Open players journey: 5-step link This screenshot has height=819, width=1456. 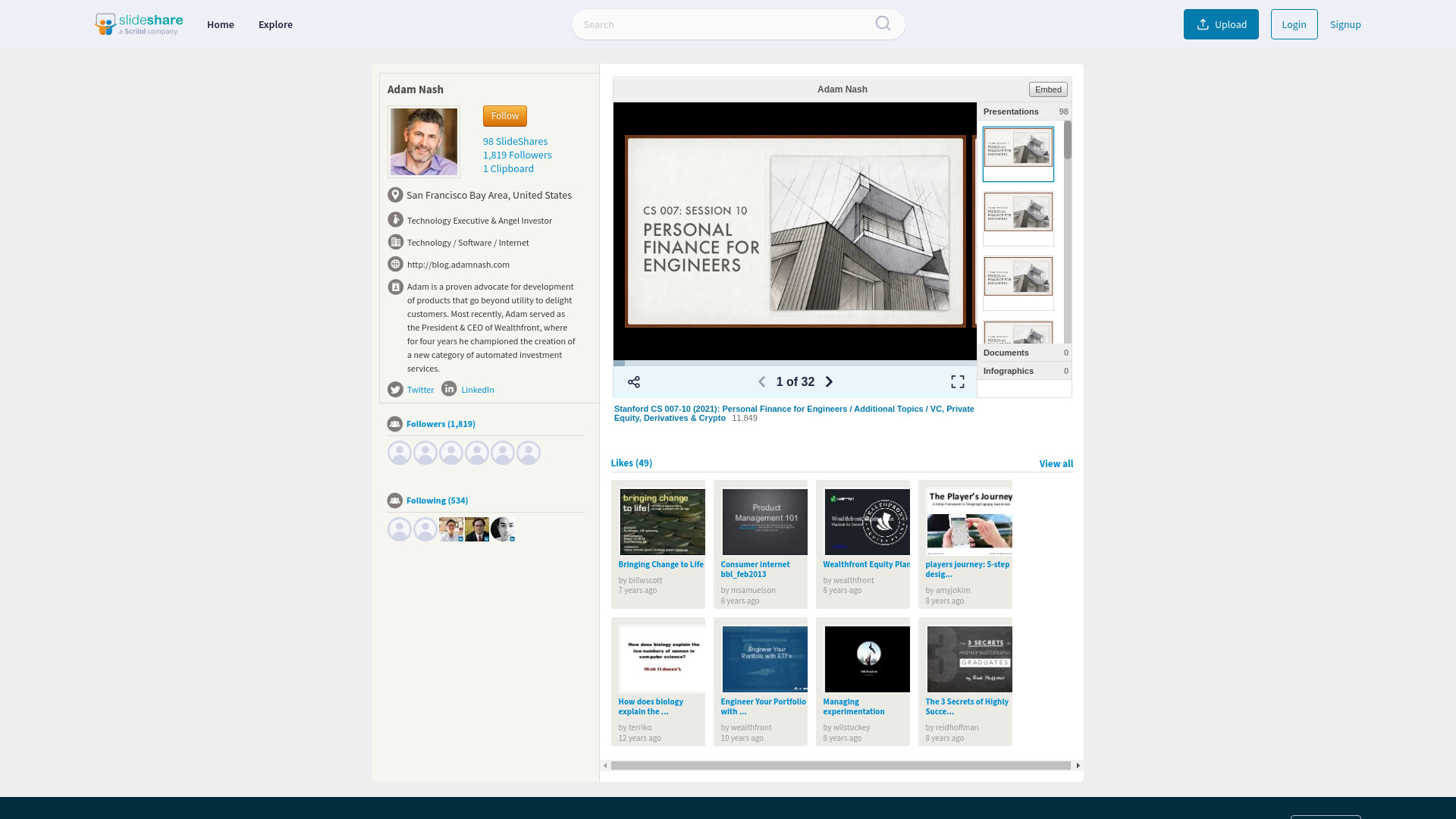pos(968,570)
